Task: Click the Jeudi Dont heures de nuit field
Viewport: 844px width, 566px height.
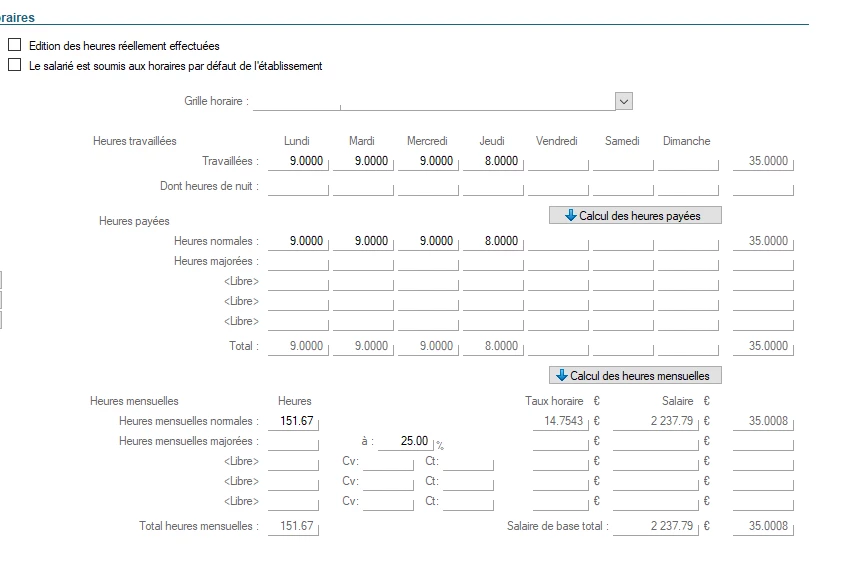Action: pyautogui.click(x=493, y=187)
